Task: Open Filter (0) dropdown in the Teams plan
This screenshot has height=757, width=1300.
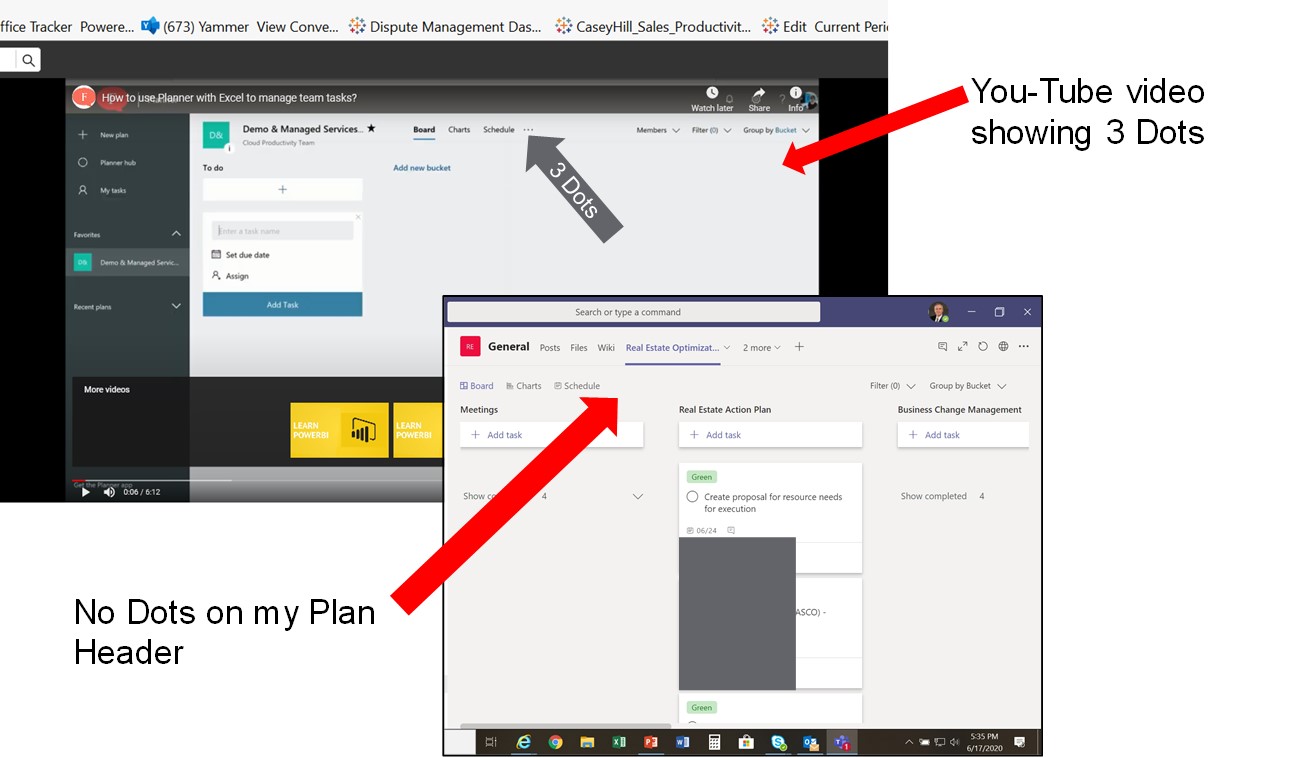Action: point(893,386)
